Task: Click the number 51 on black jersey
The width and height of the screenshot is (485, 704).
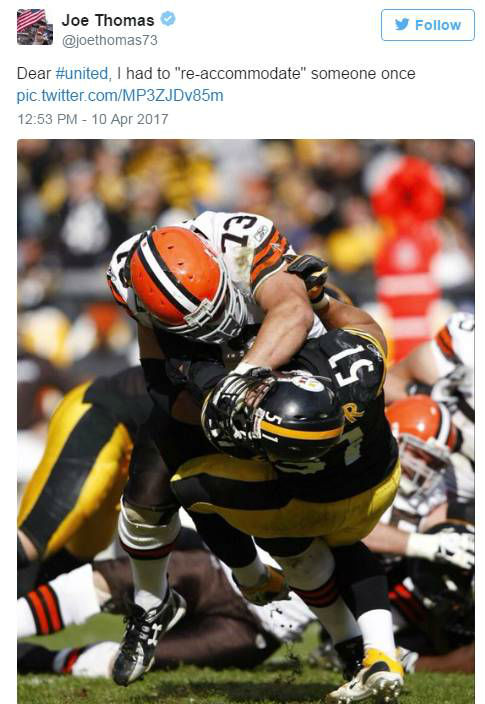Action: coord(353,366)
